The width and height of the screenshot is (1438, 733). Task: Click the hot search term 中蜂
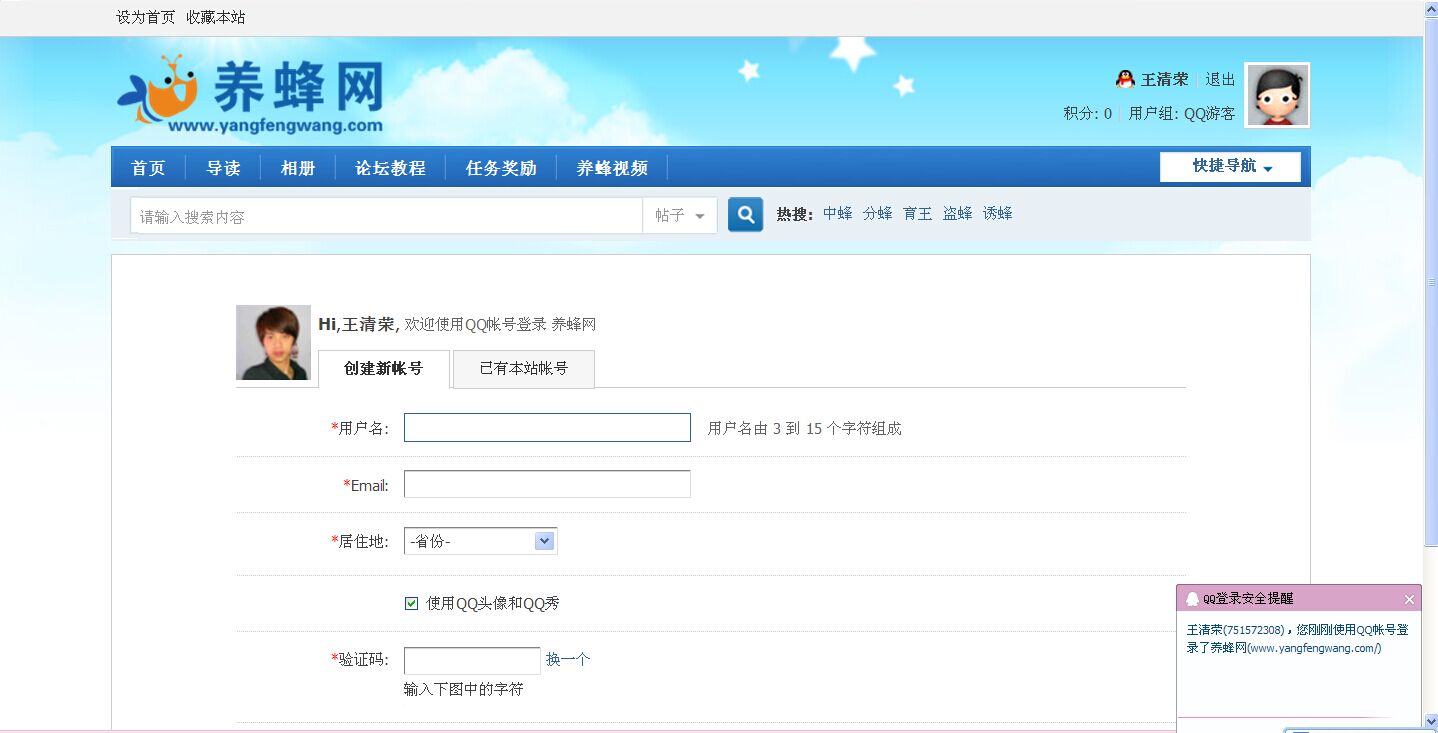(838, 214)
